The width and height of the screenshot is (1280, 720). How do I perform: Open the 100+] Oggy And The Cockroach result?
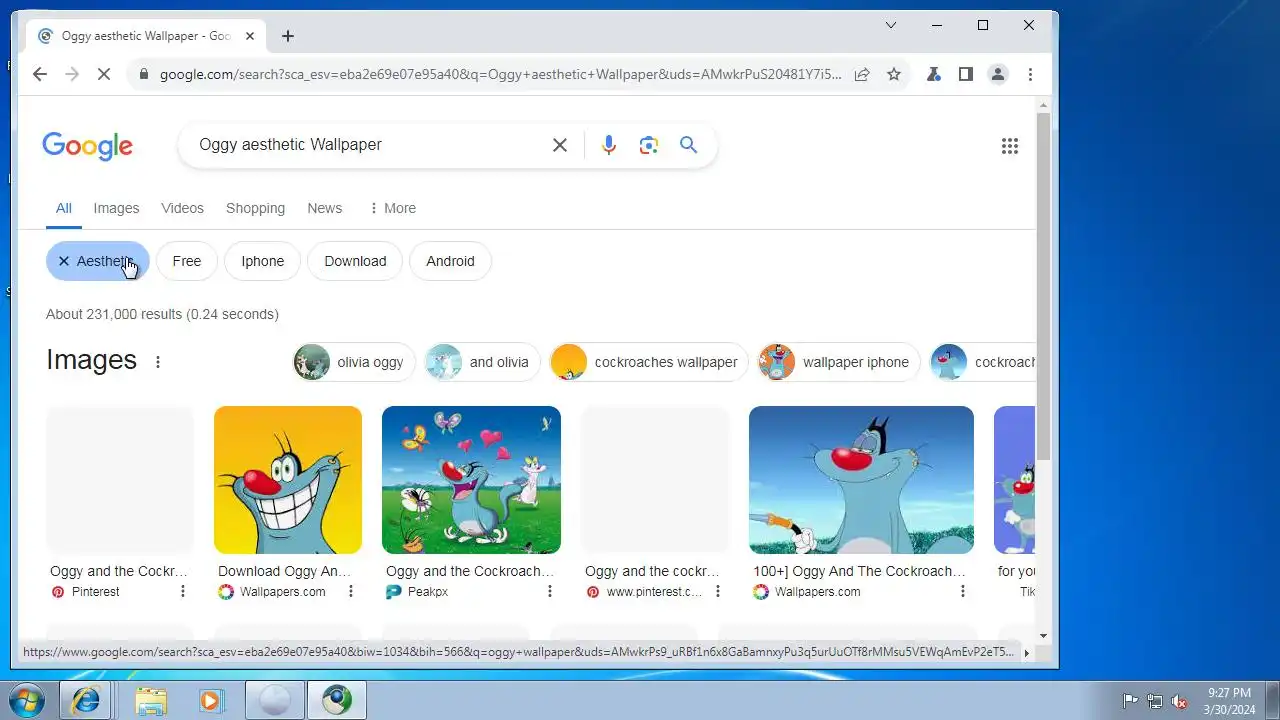[x=860, y=571]
